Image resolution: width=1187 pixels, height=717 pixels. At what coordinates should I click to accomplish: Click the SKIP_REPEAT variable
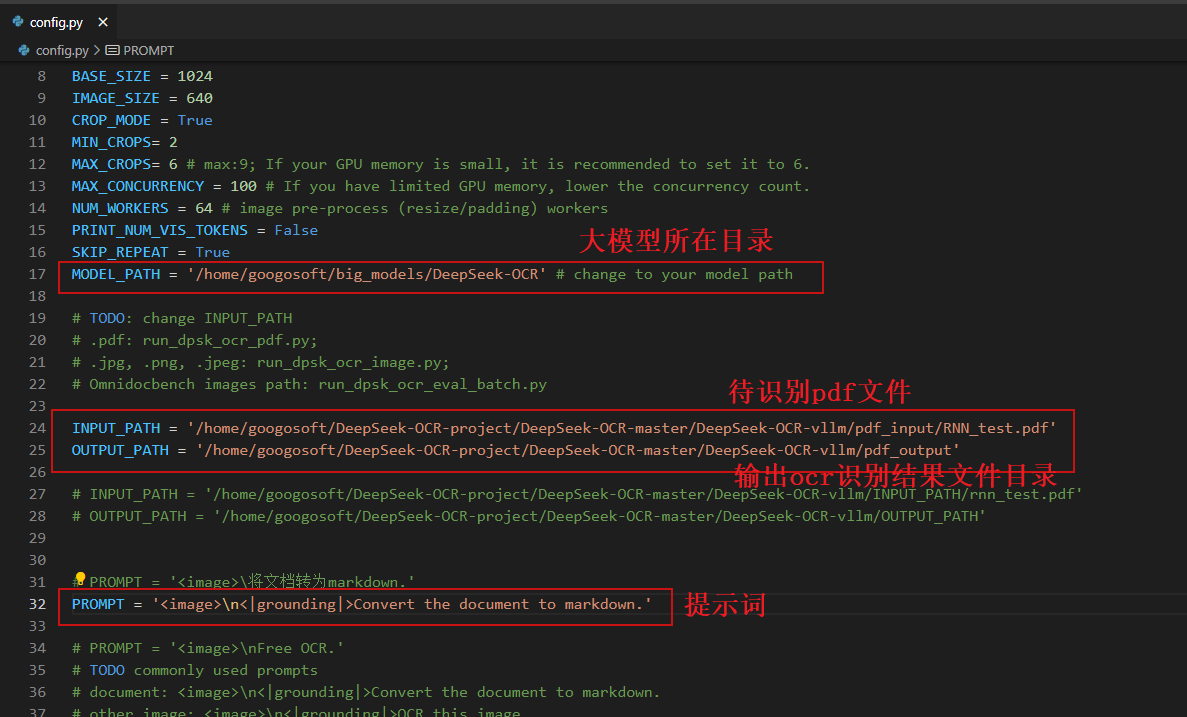(120, 252)
